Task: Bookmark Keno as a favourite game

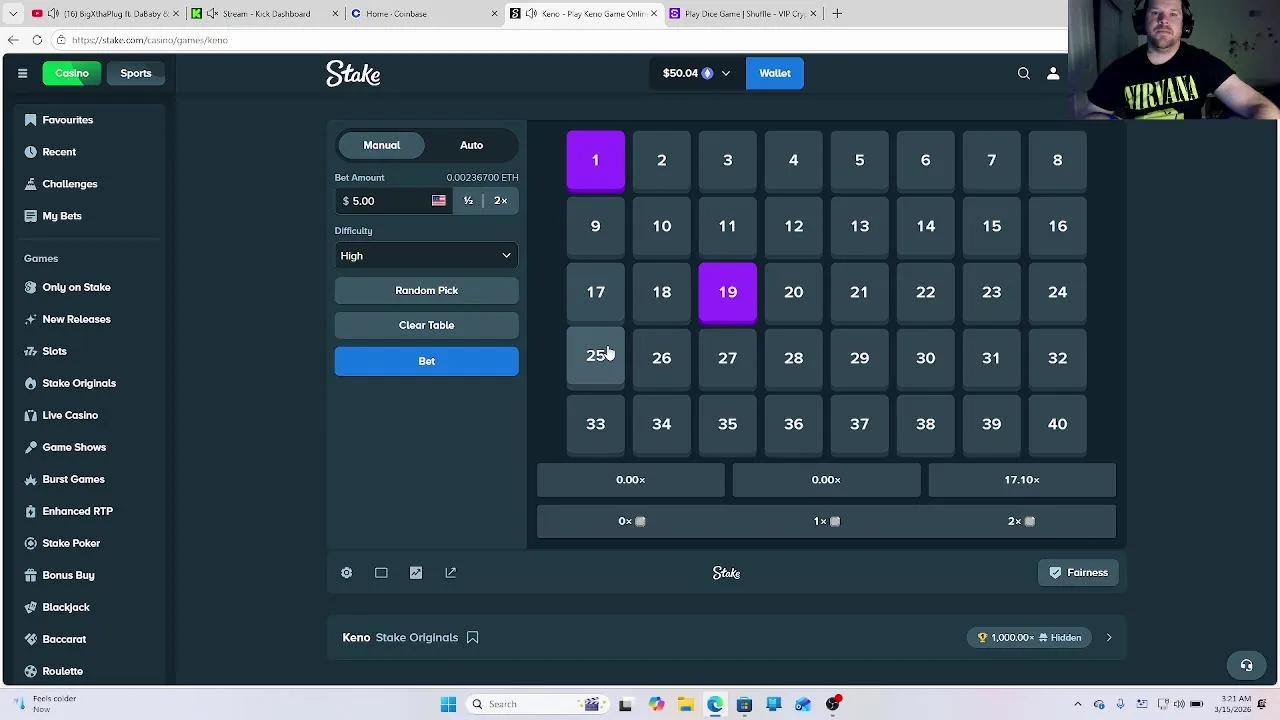Action: (x=473, y=637)
